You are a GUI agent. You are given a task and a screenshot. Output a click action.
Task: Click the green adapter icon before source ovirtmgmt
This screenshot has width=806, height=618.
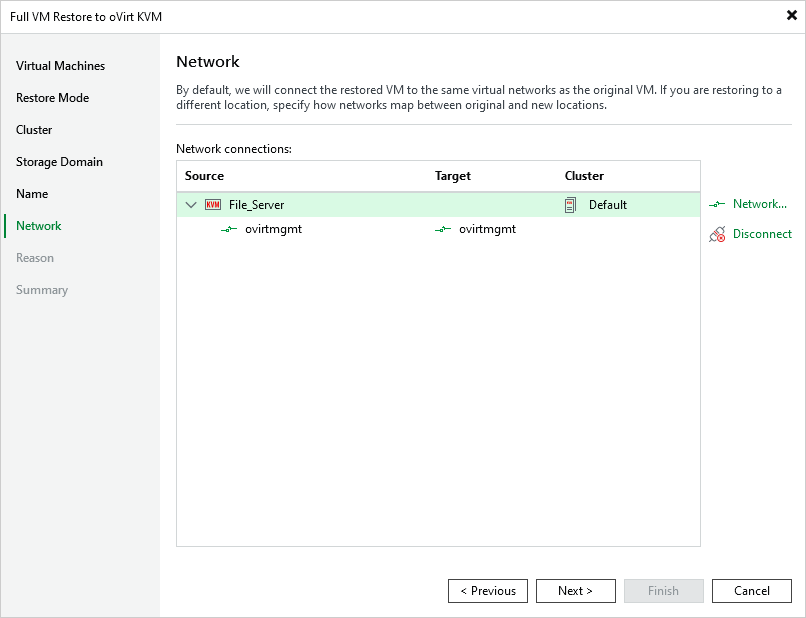(229, 229)
